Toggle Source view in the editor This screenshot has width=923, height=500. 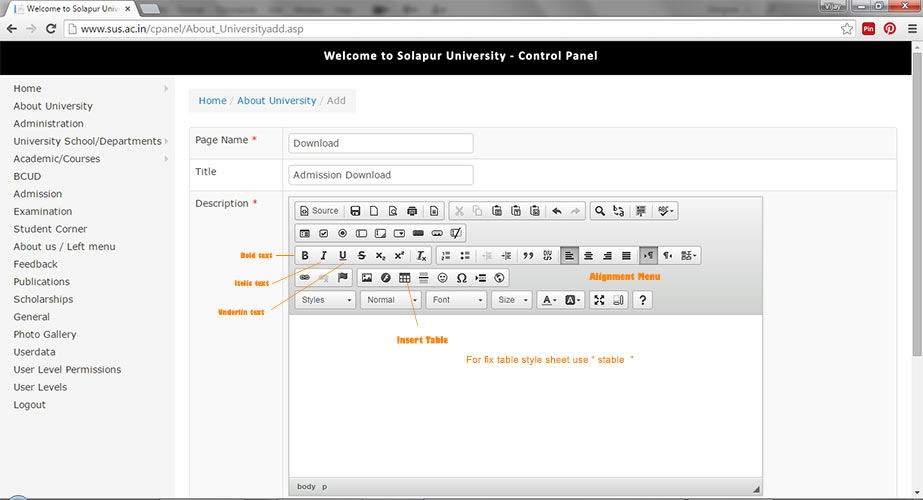[319, 211]
